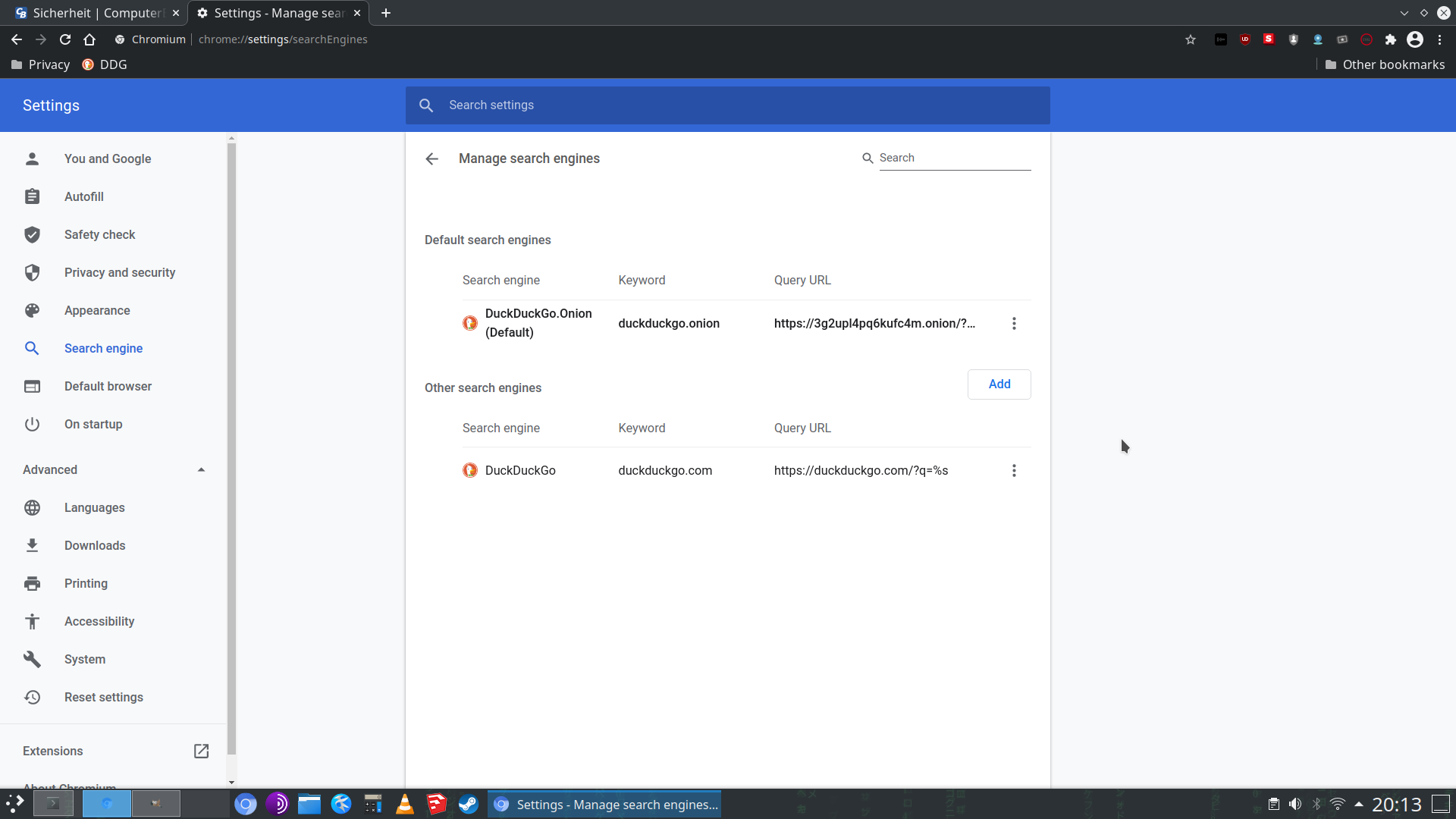This screenshot has width=1456, height=819.
Task: Go to the home page
Action: click(89, 39)
